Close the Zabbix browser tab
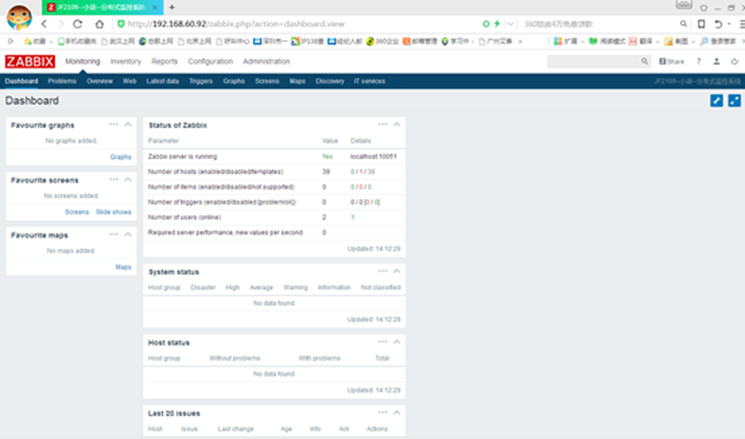745x439 pixels. 155,7
